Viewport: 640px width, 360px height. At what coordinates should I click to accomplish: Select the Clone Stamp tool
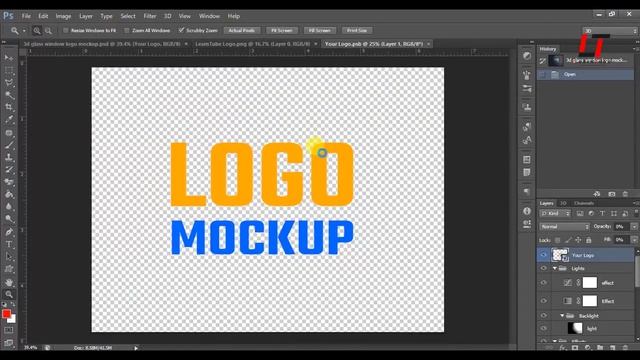[x=9, y=157]
